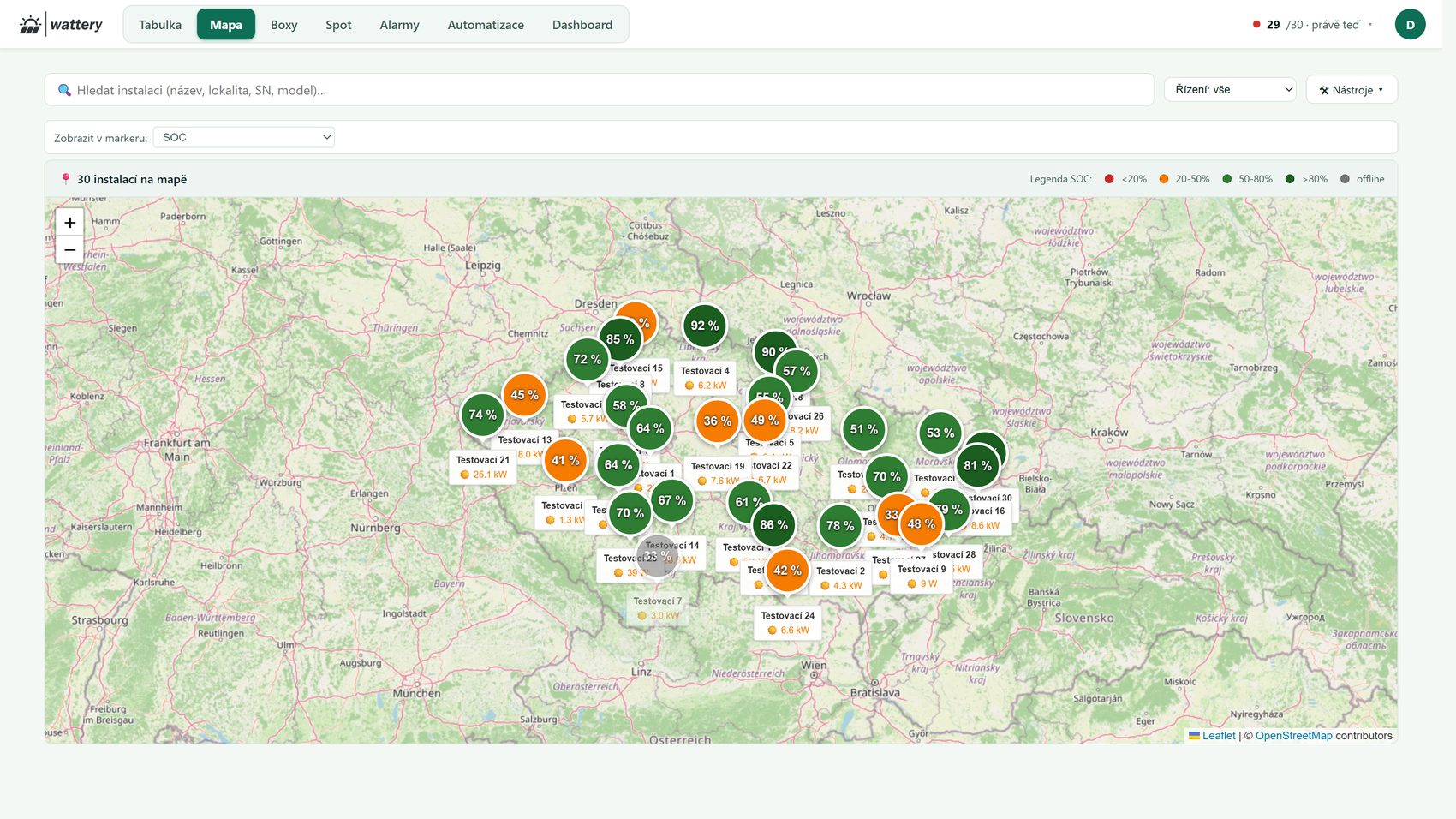
Task: Select the 86 % SOC marker
Action: coord(773,525)
